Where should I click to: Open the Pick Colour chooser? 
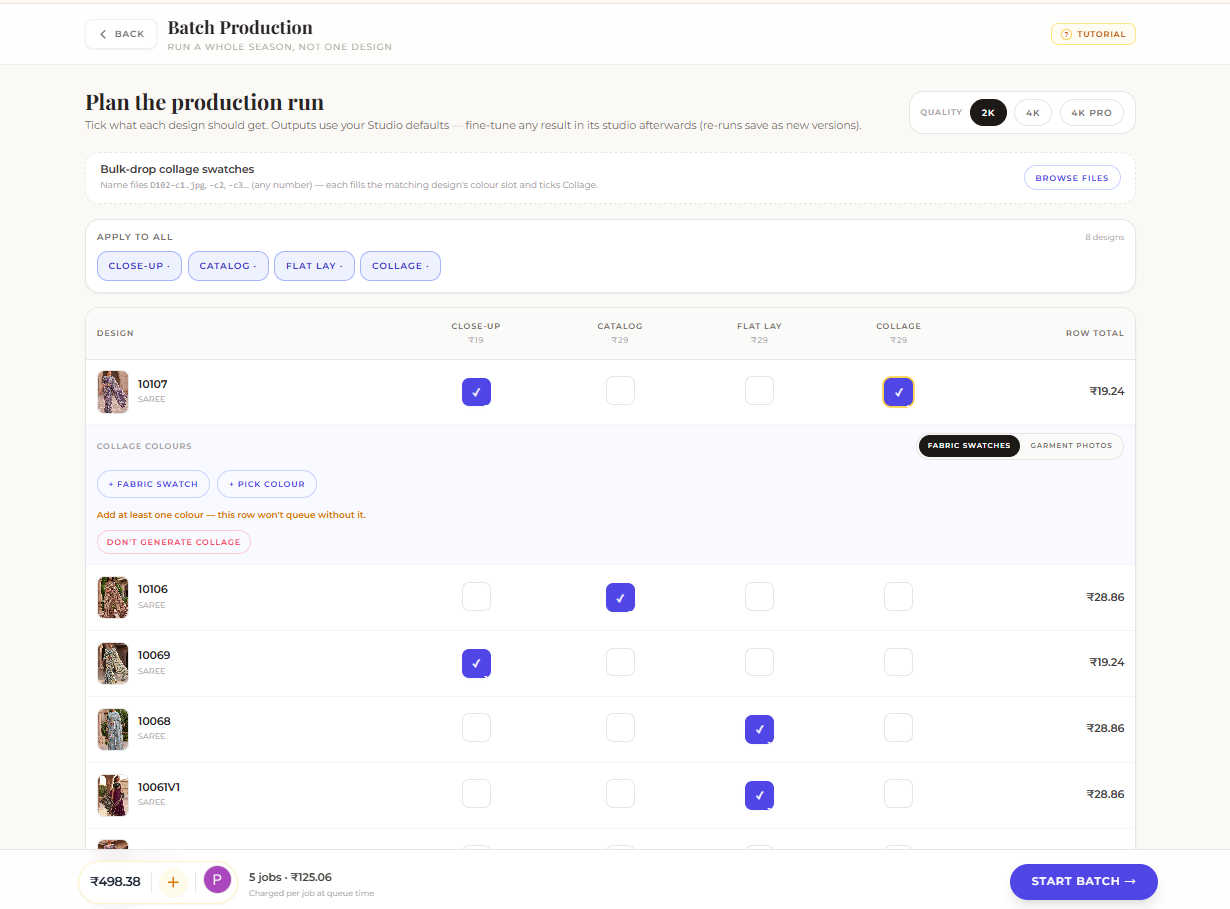pos(267,484)
